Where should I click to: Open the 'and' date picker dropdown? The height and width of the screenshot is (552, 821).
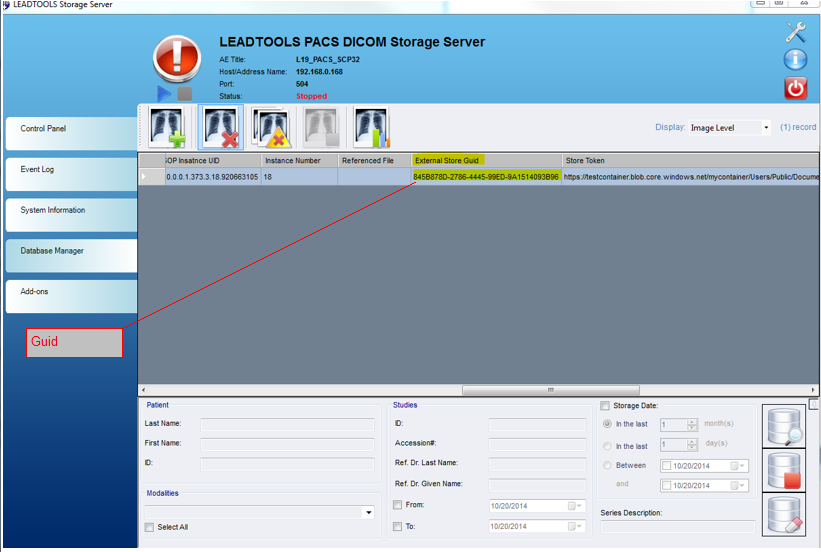click(x=738, y=485)
